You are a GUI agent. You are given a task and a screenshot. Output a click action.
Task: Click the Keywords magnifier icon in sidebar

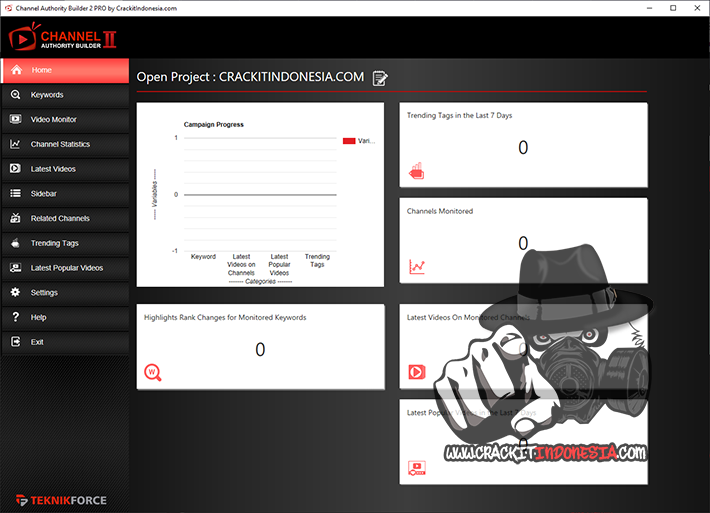coord(15,95)
